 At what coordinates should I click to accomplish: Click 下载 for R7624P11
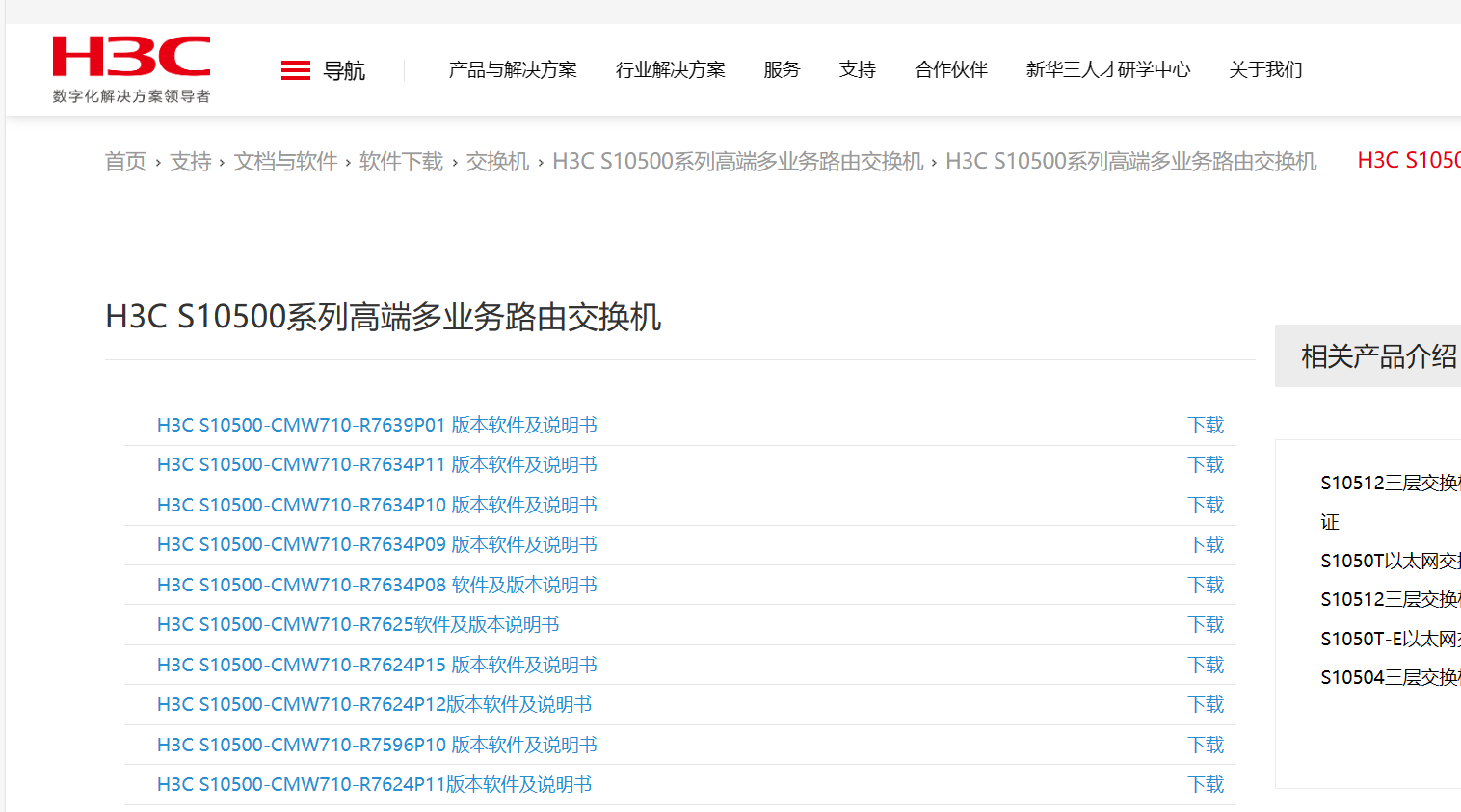tap(1206, 785)
